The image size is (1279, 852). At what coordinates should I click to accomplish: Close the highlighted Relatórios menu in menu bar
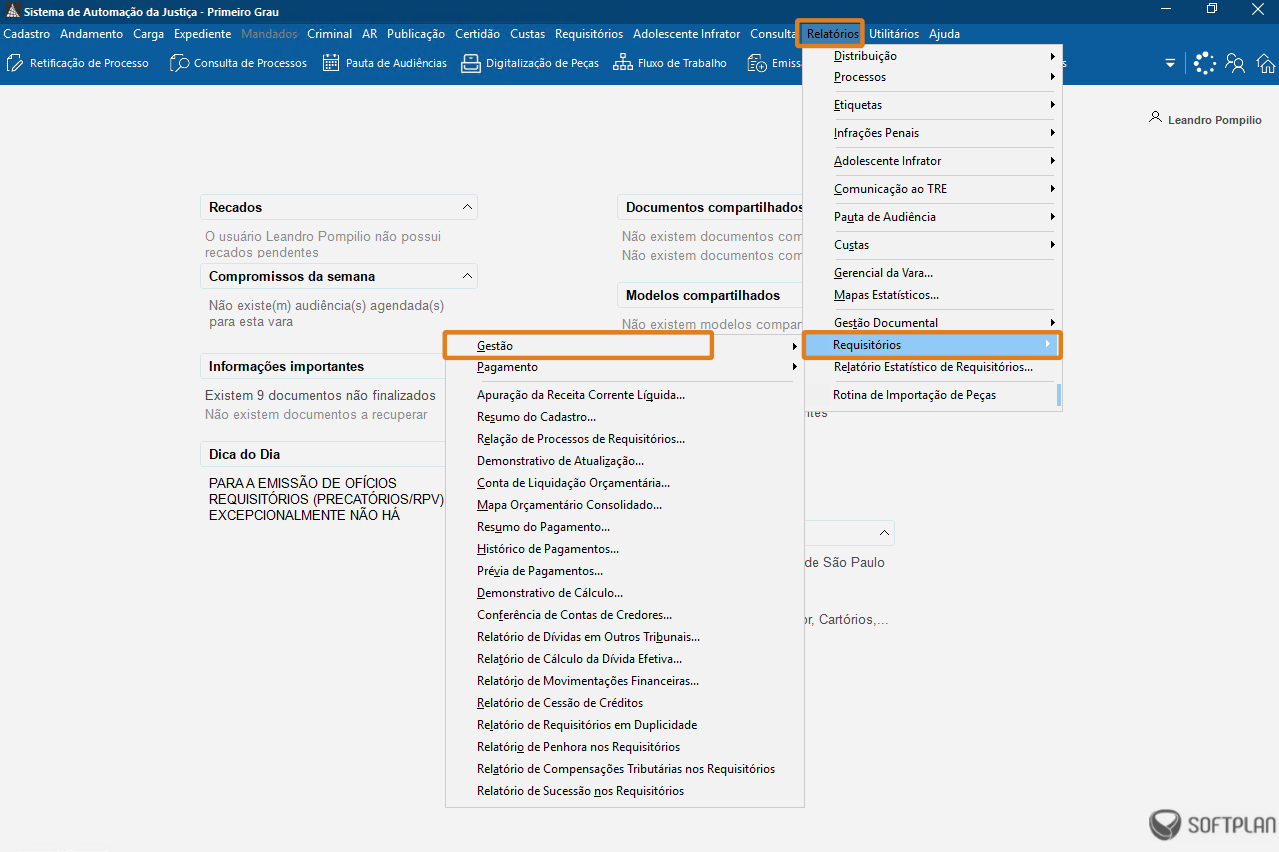[x=832, y=34]
